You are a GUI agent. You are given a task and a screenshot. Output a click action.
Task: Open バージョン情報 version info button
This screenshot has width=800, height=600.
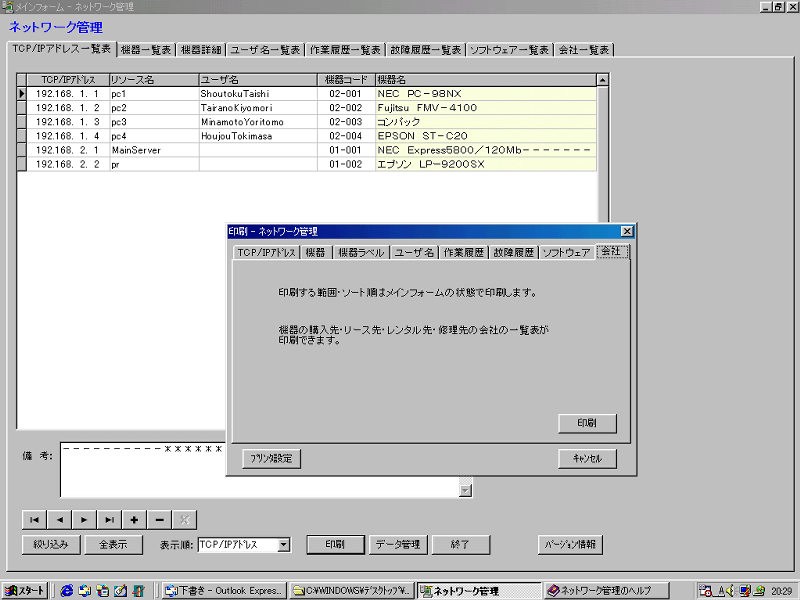(x=570, y=544)
